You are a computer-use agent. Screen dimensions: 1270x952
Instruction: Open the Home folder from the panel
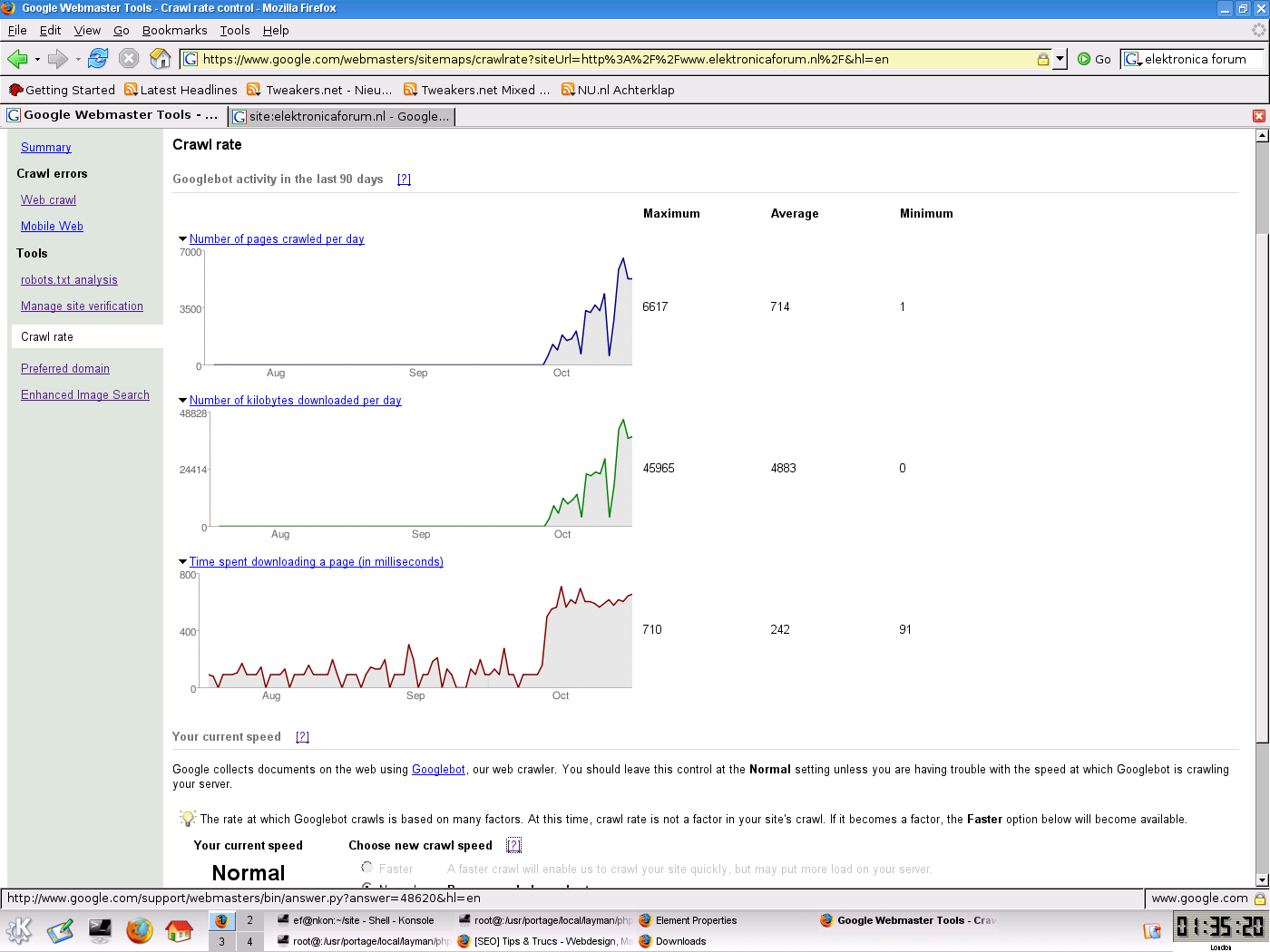point(180,930)
